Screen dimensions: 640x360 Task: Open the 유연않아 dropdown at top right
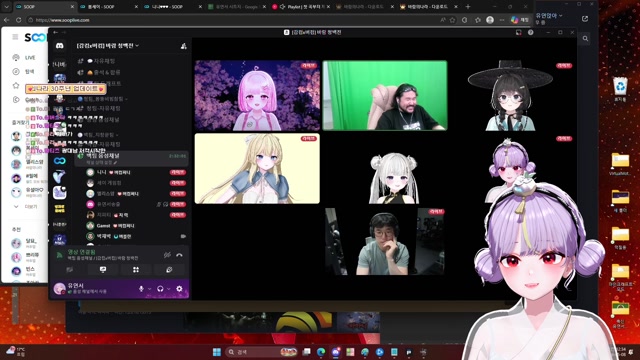(549, 16)
